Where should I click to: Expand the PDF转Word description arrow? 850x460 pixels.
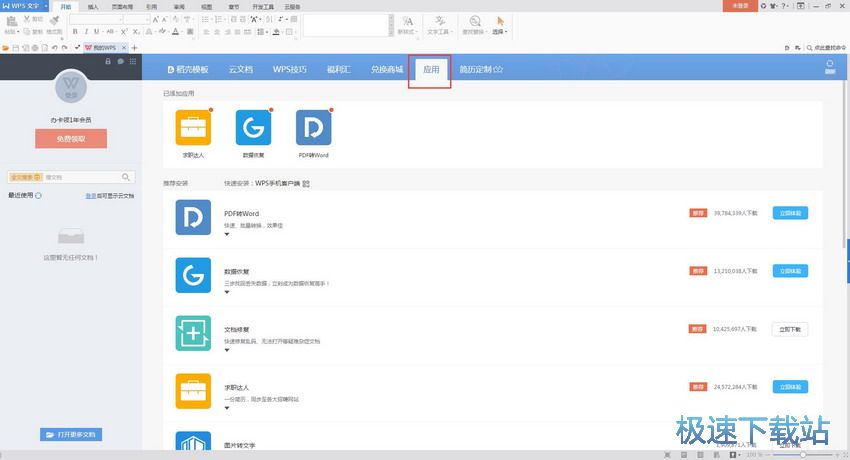tap(227, 235)
